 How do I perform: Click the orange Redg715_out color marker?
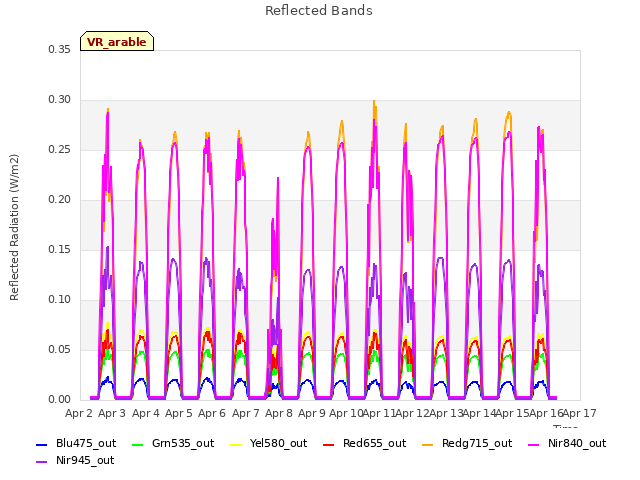pos(427,444)
